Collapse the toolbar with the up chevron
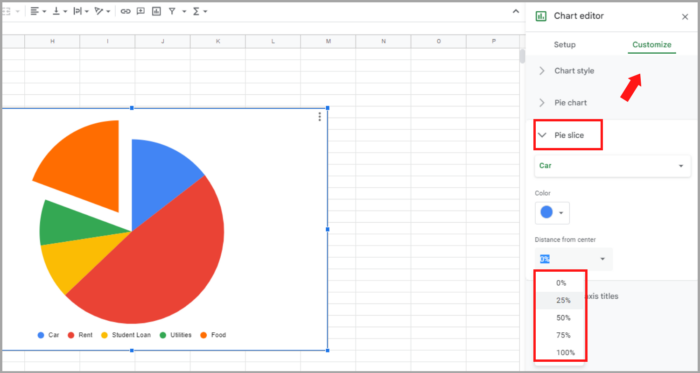Image resolution: width=700 pixels, height=373 pixels. click(515, 12)
